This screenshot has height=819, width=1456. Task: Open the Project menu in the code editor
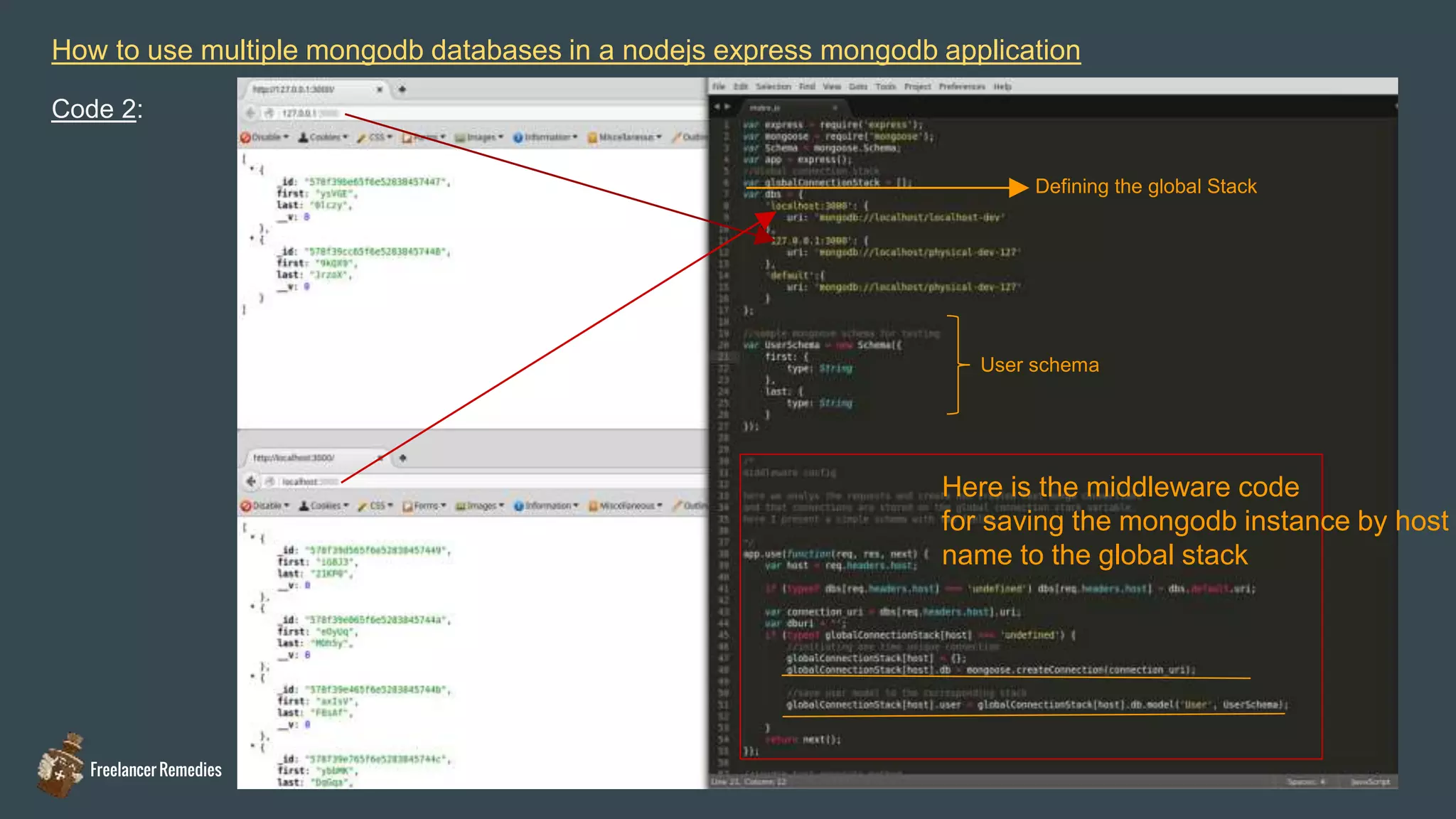click(x=917, y=87)
